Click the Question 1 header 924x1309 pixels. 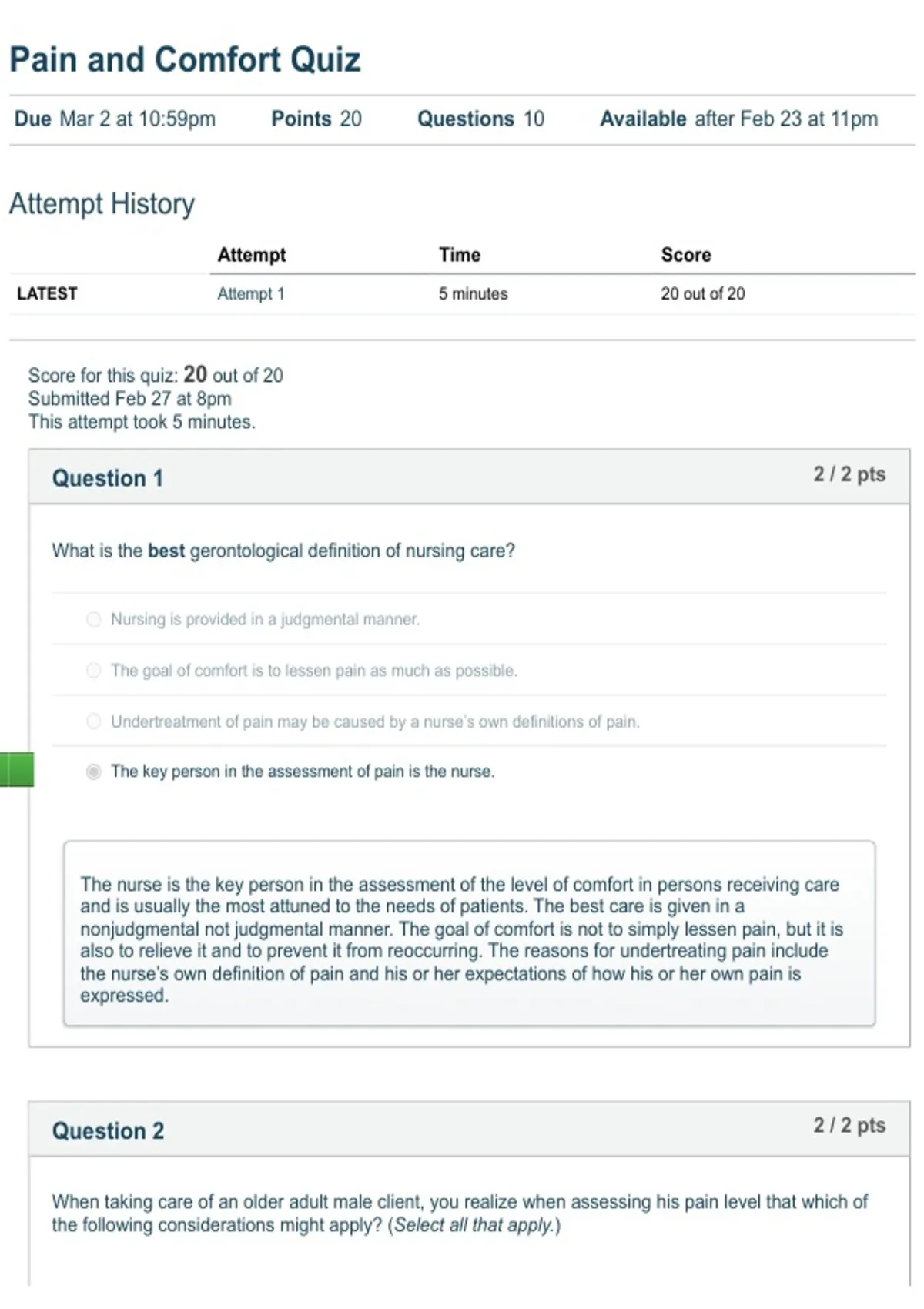point(107,478)
